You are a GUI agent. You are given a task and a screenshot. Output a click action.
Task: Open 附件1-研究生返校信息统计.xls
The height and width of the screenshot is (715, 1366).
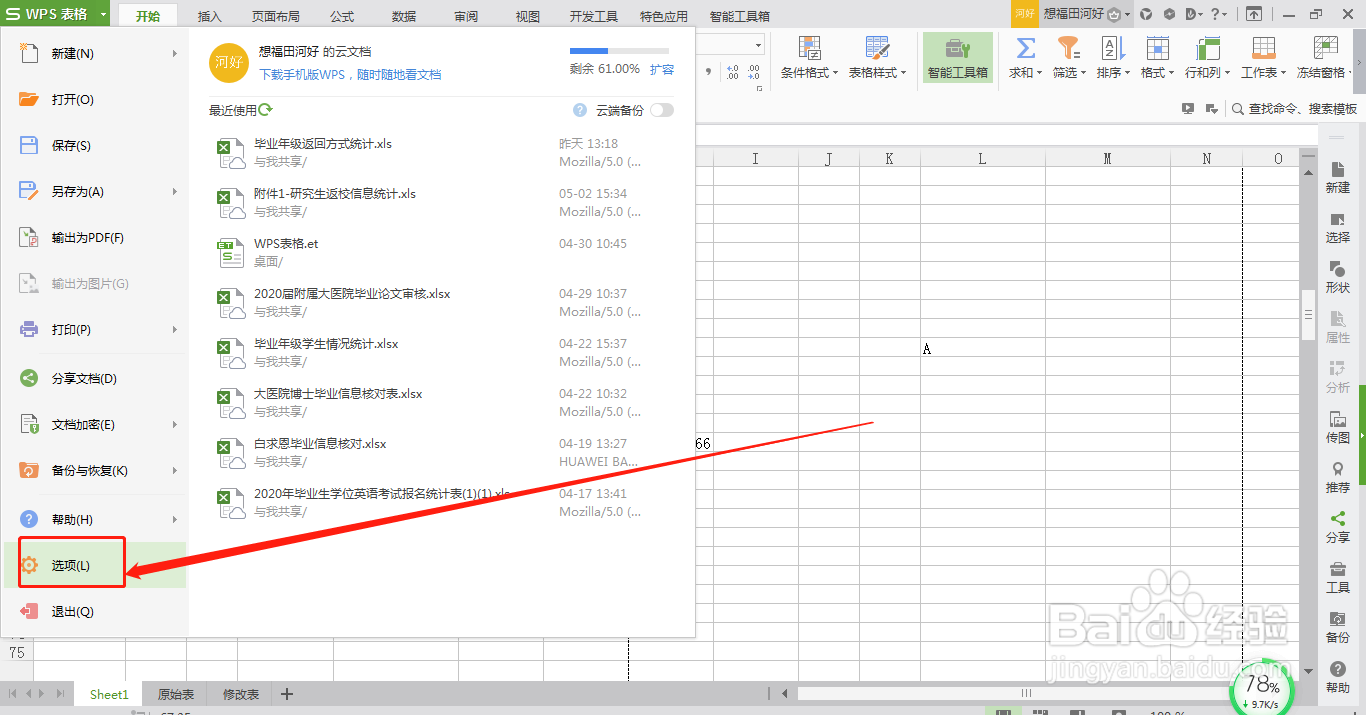335,194
